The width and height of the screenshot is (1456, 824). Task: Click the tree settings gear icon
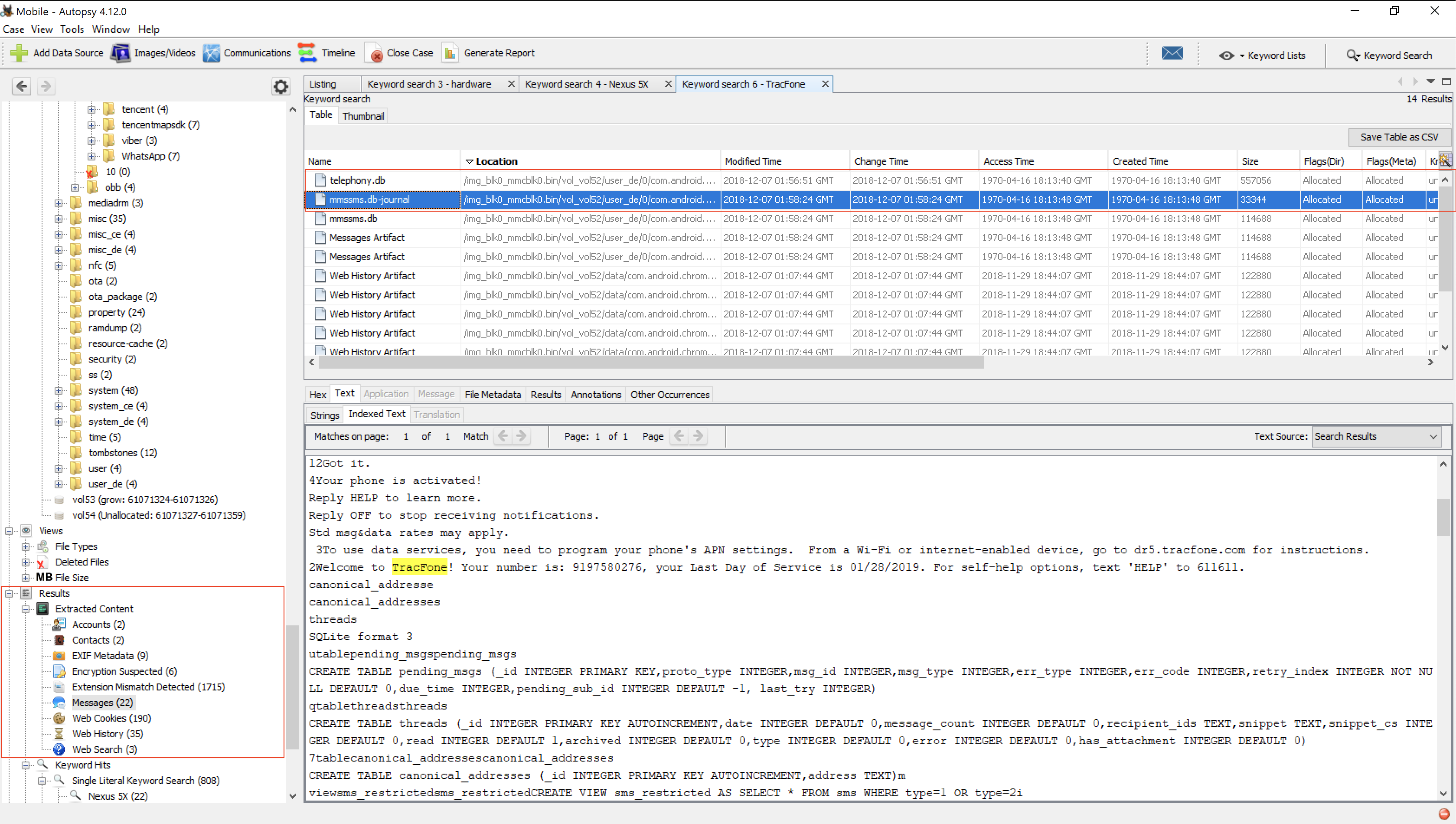pyautogui.click(x=281, y=87)
